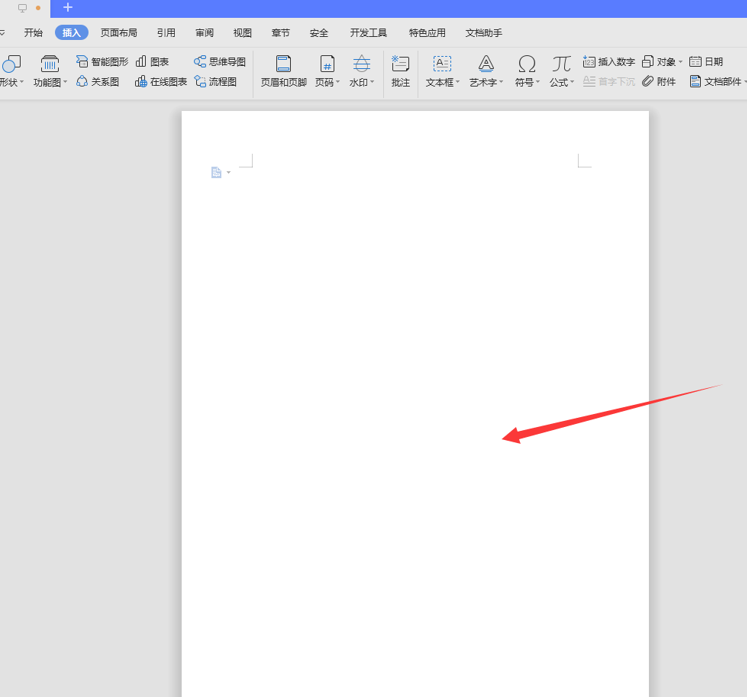Click the 功能图 function chart icon

tap(50, 64)
